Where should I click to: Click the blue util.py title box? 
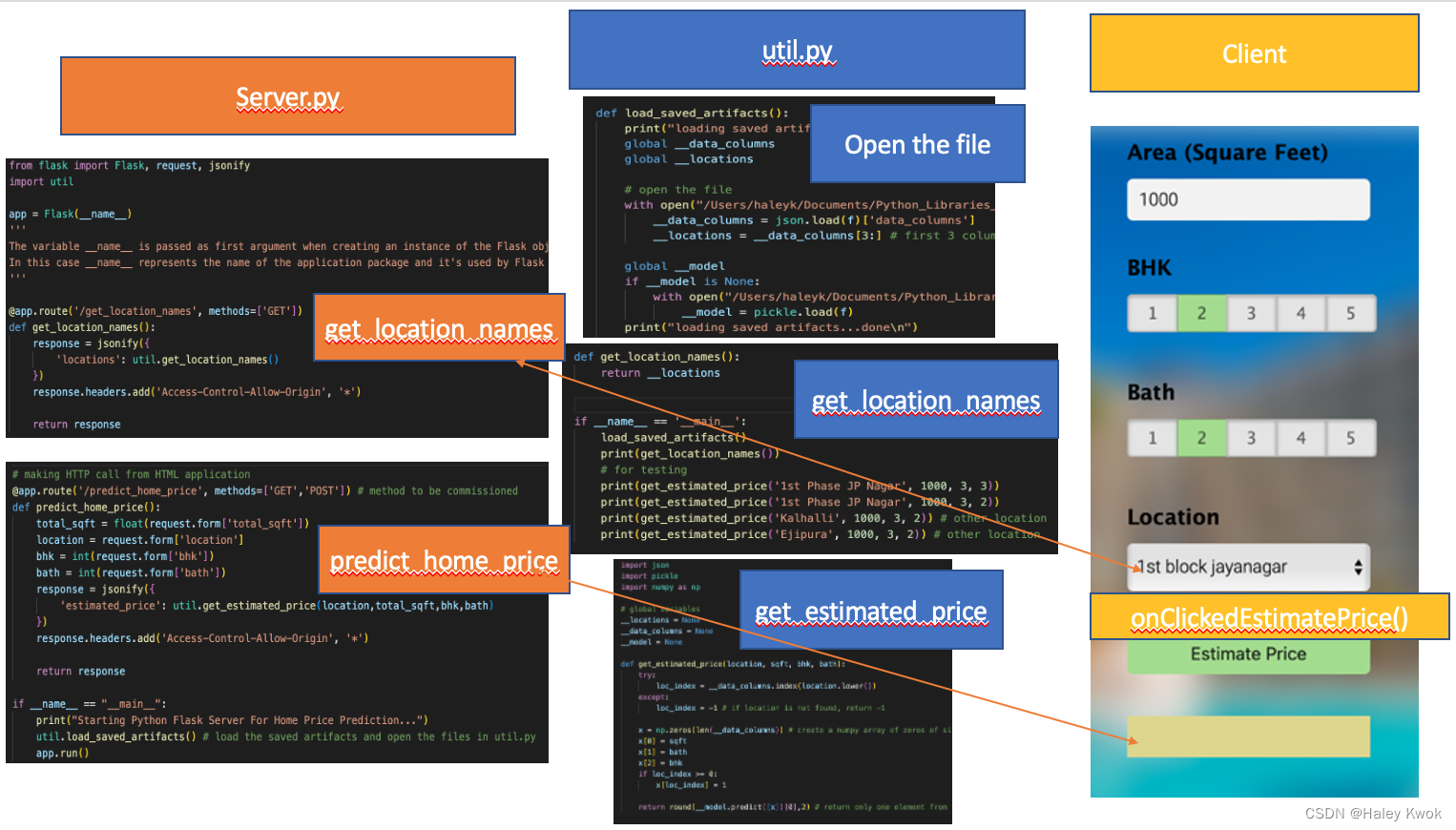[797, 50]
